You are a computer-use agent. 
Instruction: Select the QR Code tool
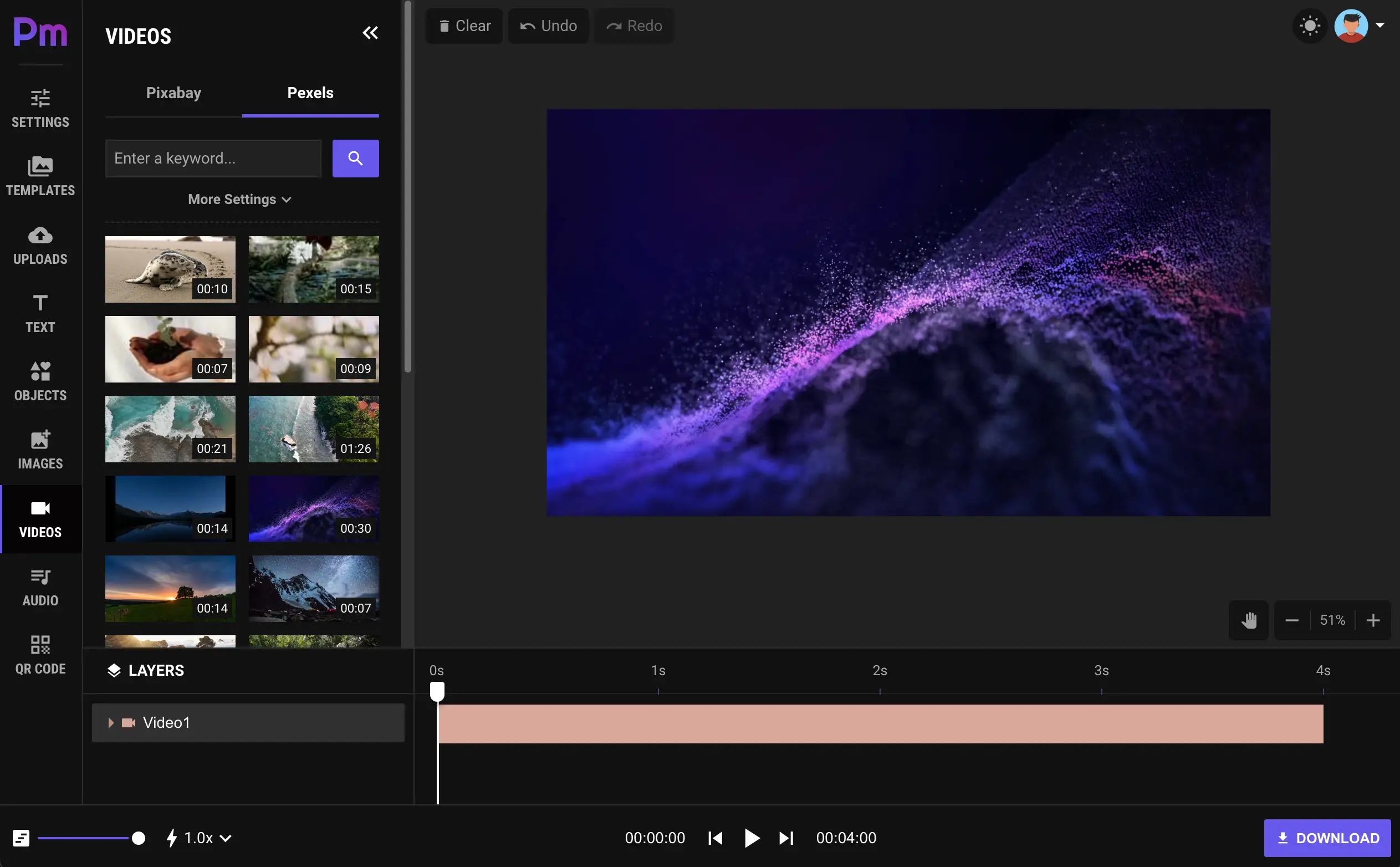tap(40, 653)
